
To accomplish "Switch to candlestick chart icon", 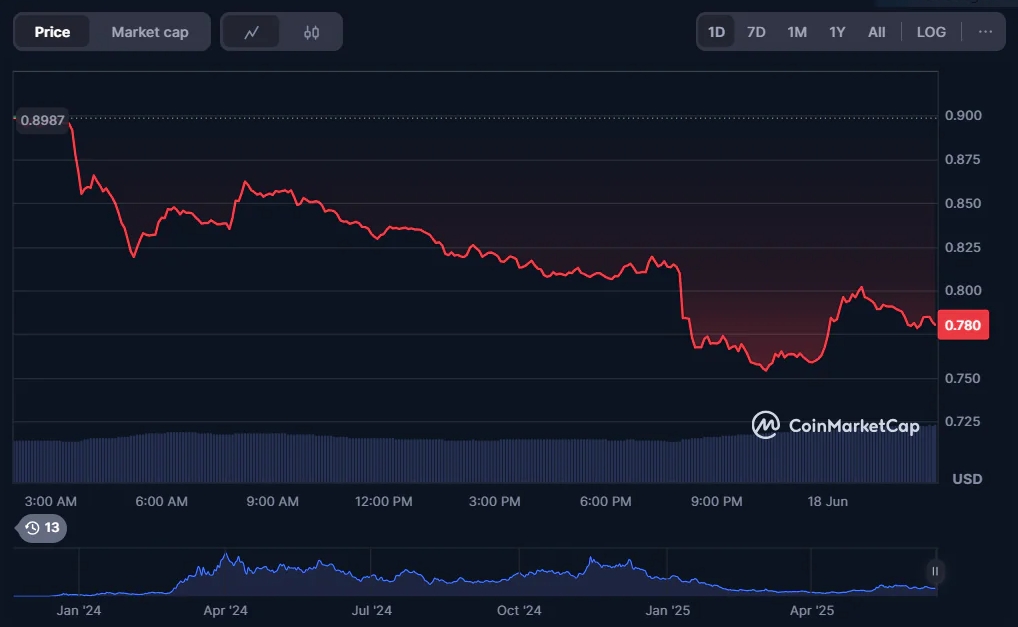I will tap(311, 32).
